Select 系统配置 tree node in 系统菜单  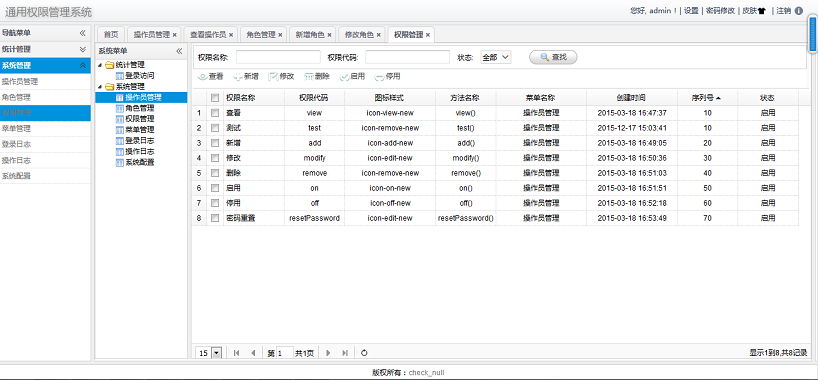pos(139,162)
